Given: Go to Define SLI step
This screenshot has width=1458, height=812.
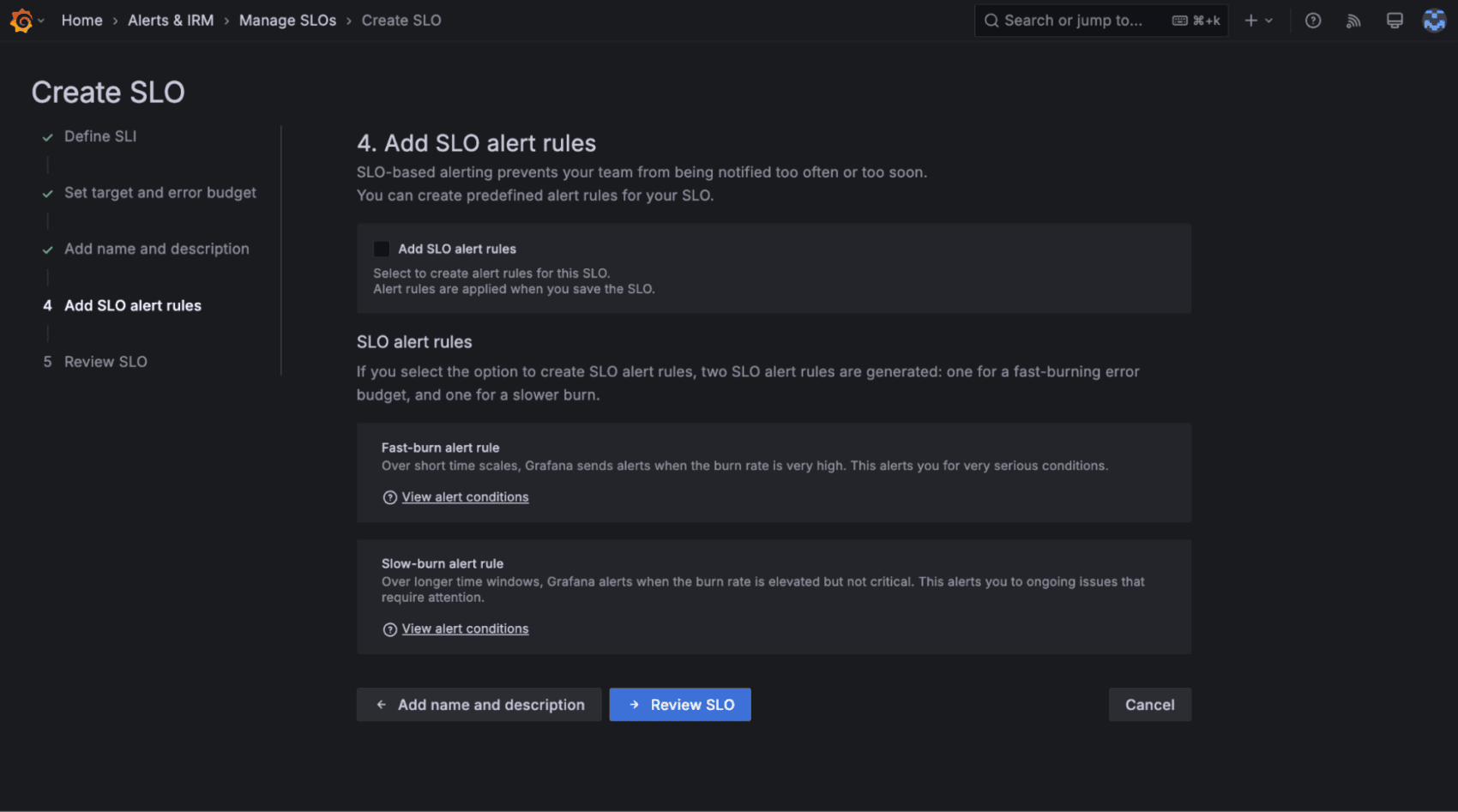Looking at the screenshot, I should click(x=100, y=136).
